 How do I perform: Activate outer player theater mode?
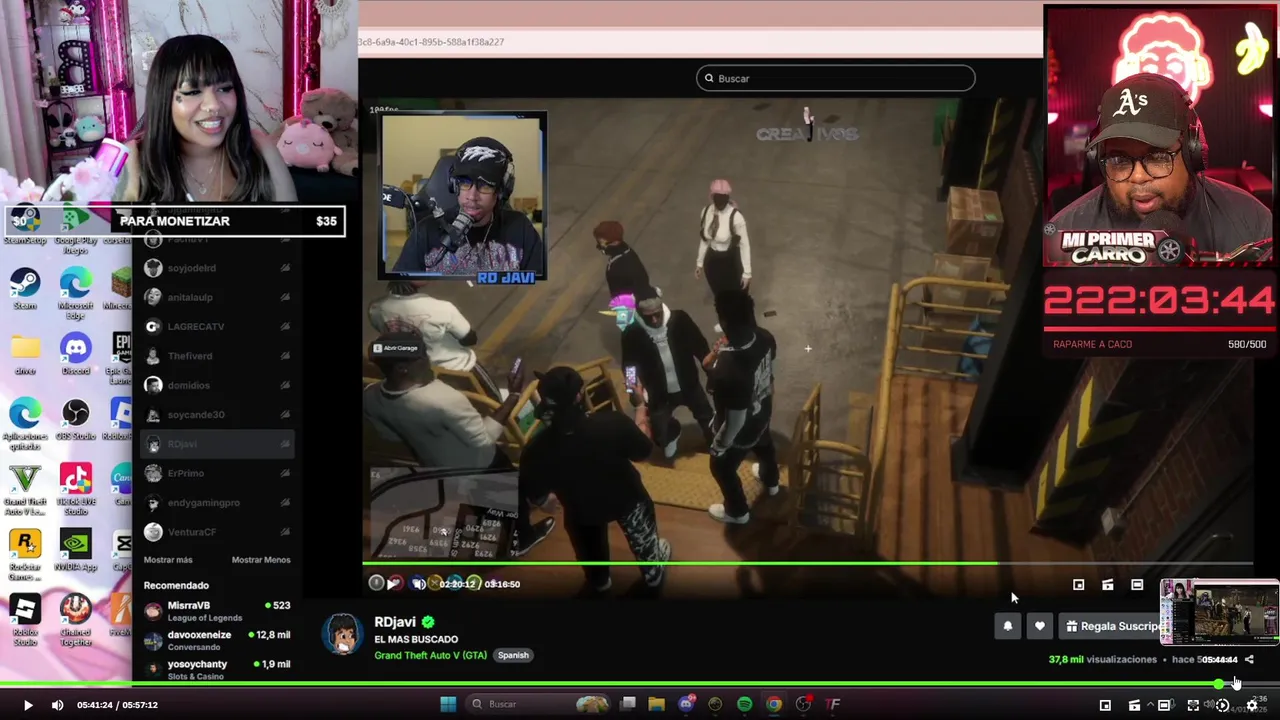(x=1163, y=705)
